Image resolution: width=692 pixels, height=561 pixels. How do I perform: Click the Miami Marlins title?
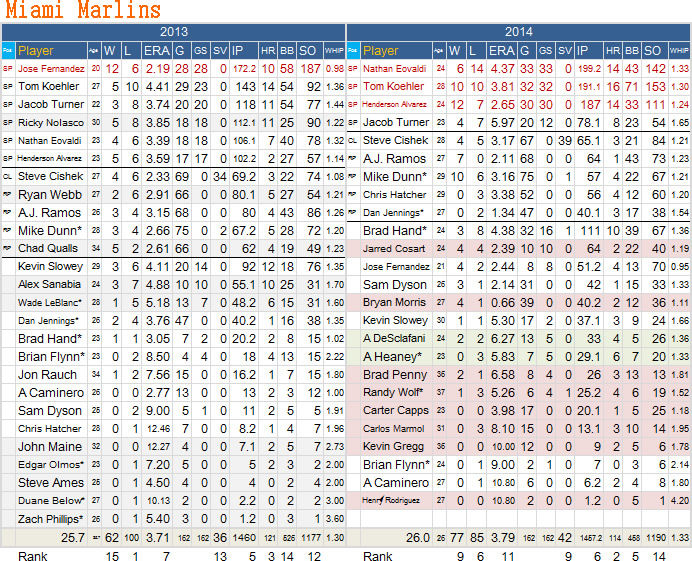[83, 10]
